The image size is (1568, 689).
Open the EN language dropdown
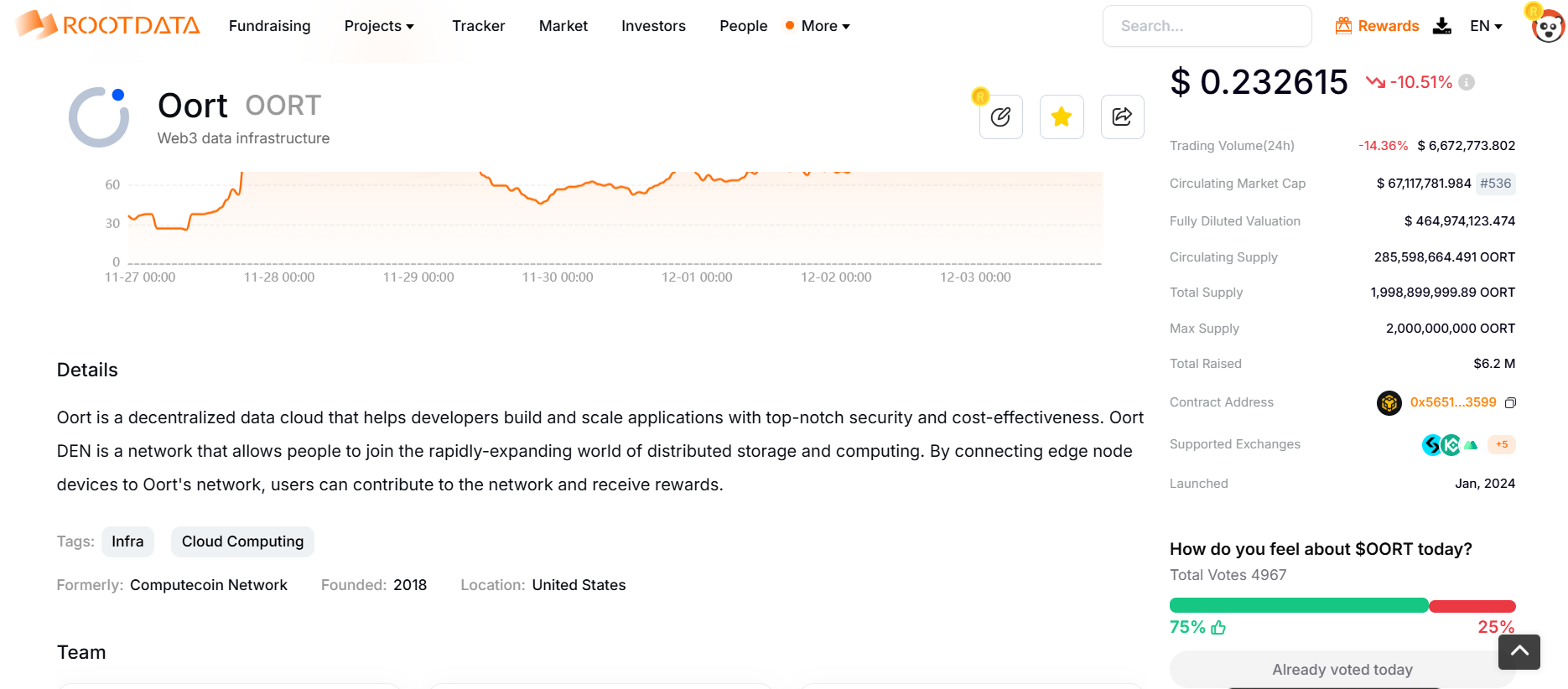coord(1486,26)
